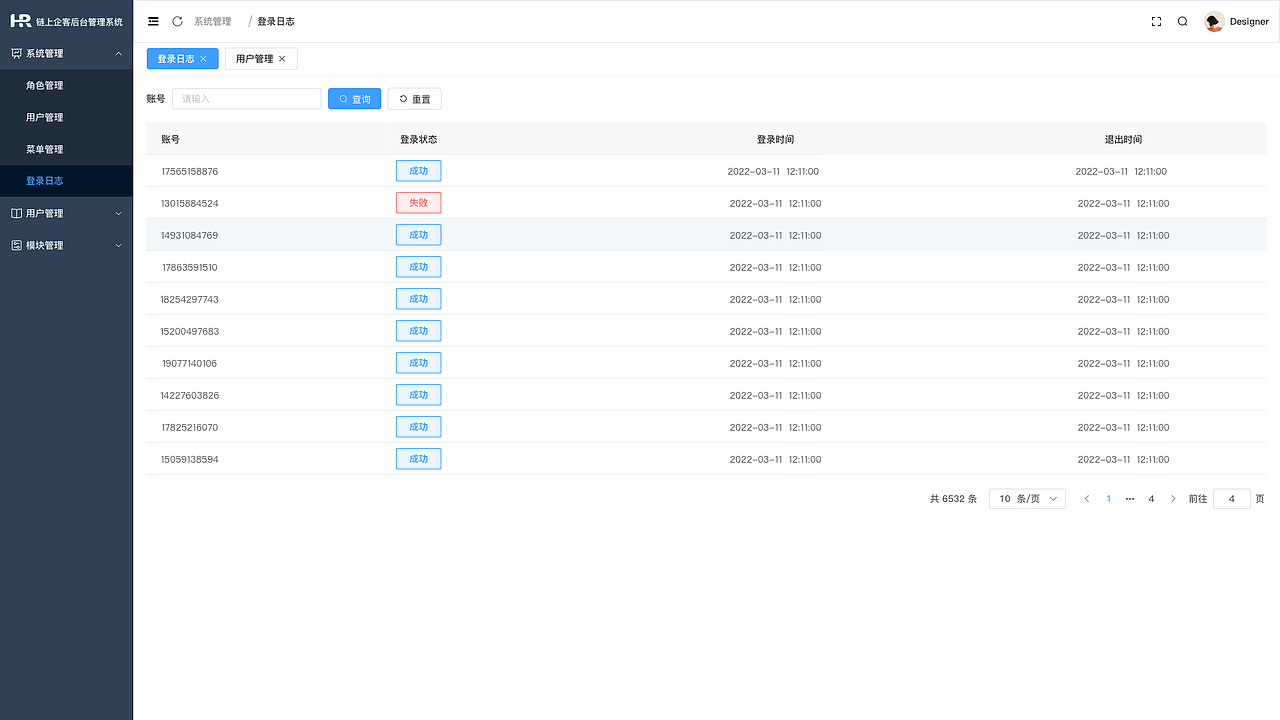
Task: Open 菜单管理 in the sidebar
Action: 45,149
